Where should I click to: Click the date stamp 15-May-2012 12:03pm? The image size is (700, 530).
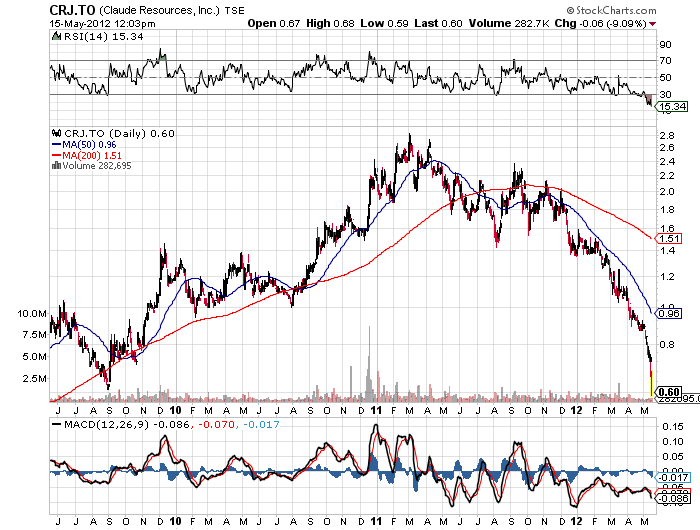click(x=102, y=24)
